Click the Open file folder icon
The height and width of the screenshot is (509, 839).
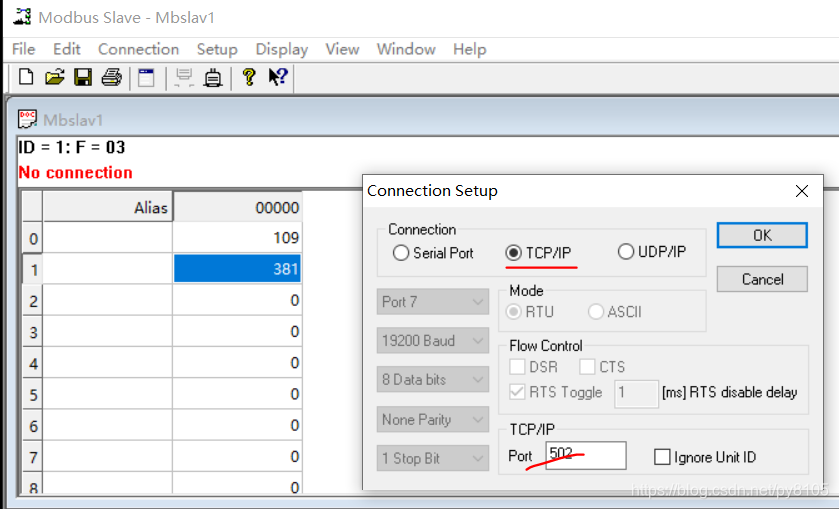55,77
